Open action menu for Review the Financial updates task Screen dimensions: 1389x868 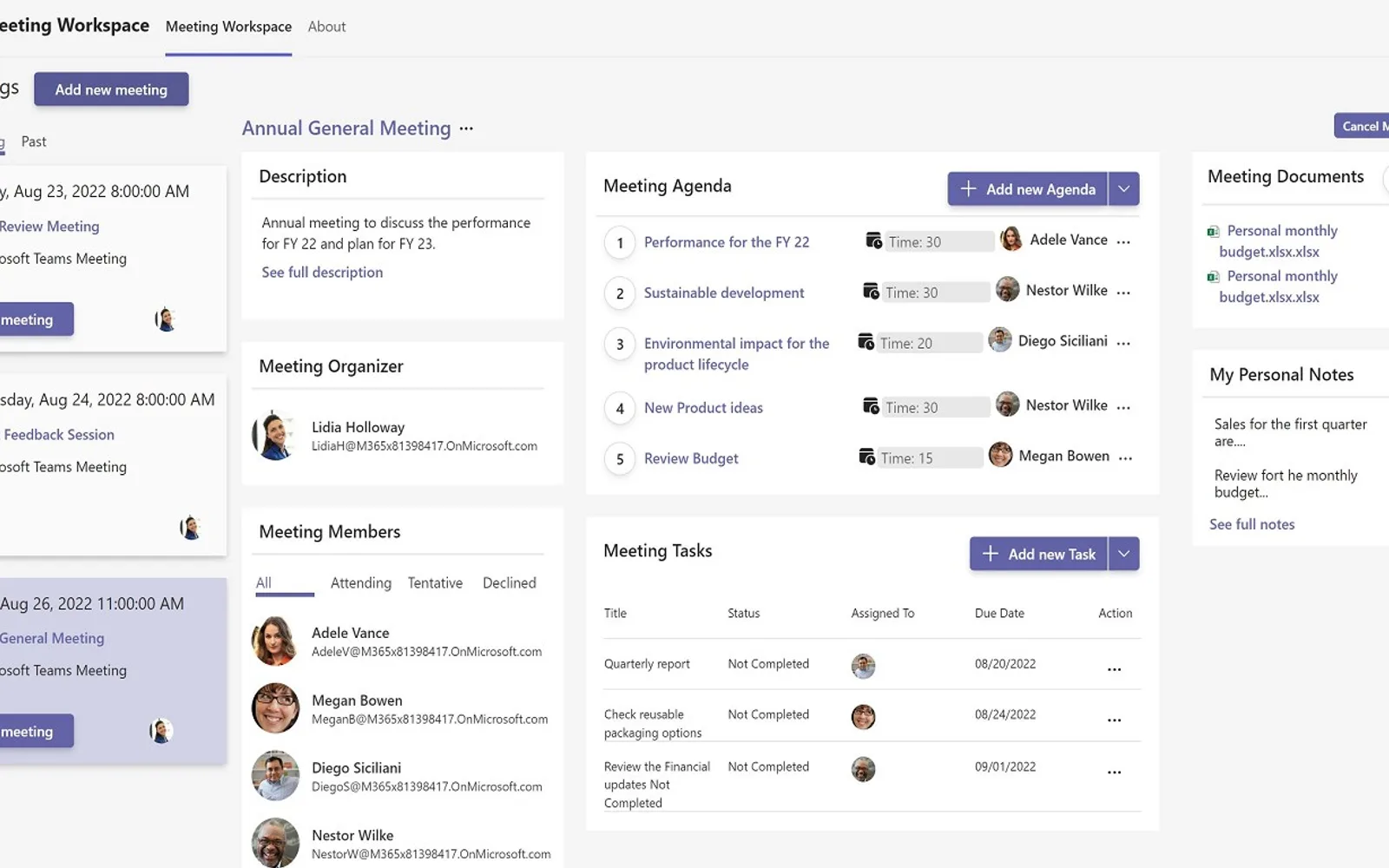click(1114, 772)
